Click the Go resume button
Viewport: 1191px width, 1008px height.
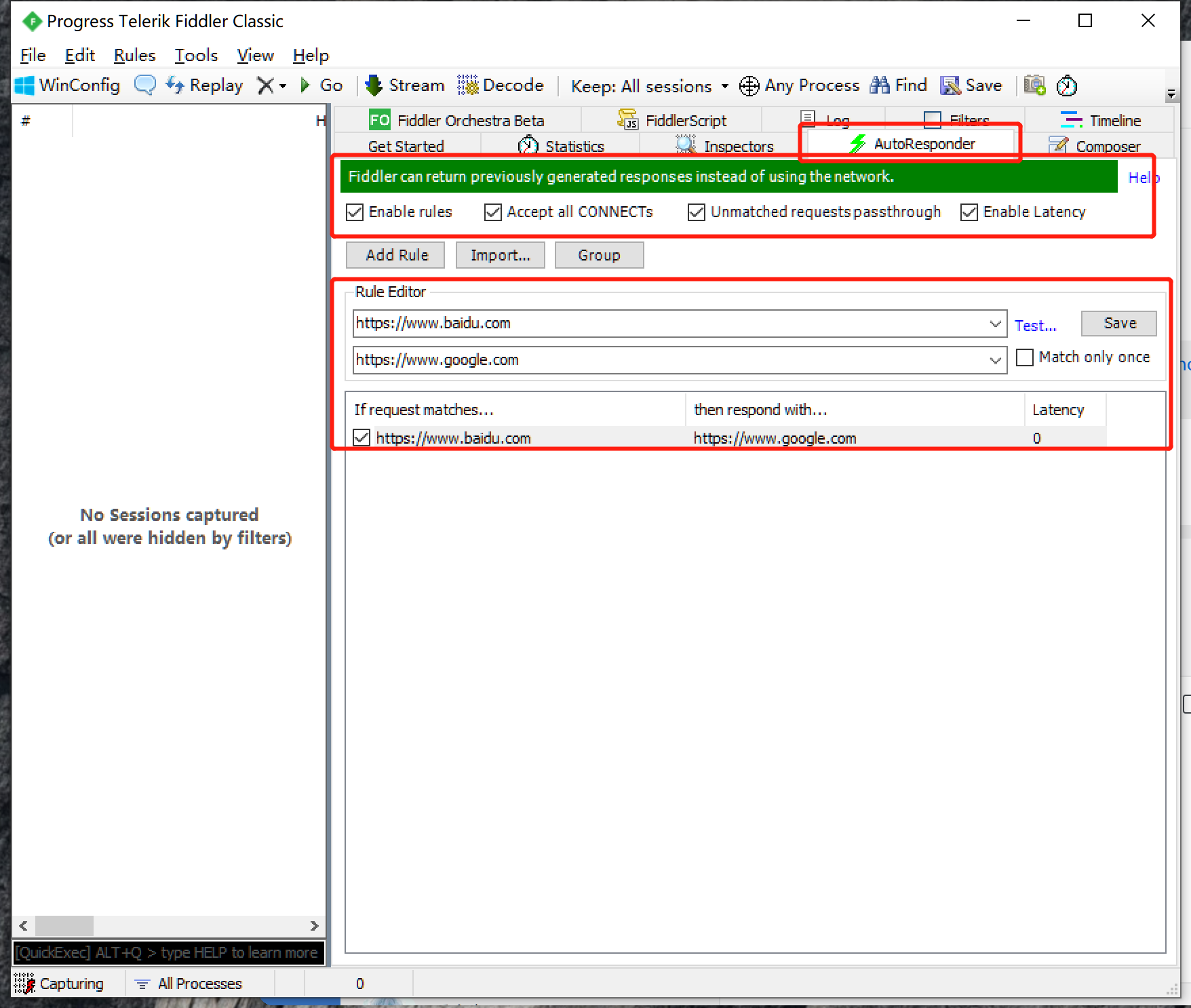coord(321,85)
